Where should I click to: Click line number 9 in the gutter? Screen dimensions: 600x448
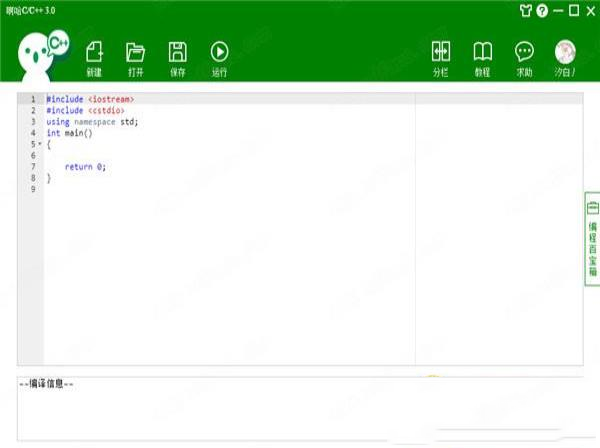click(33, 188)
